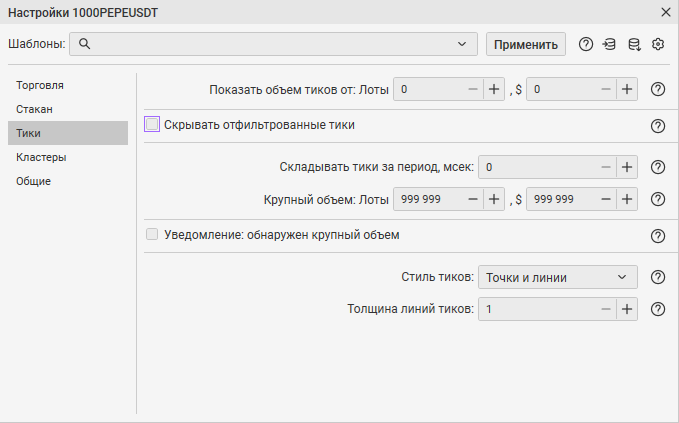679x423 pixels.
Task: Click help icon for Толщина линий тиков
Action: (x=658, y=309)
